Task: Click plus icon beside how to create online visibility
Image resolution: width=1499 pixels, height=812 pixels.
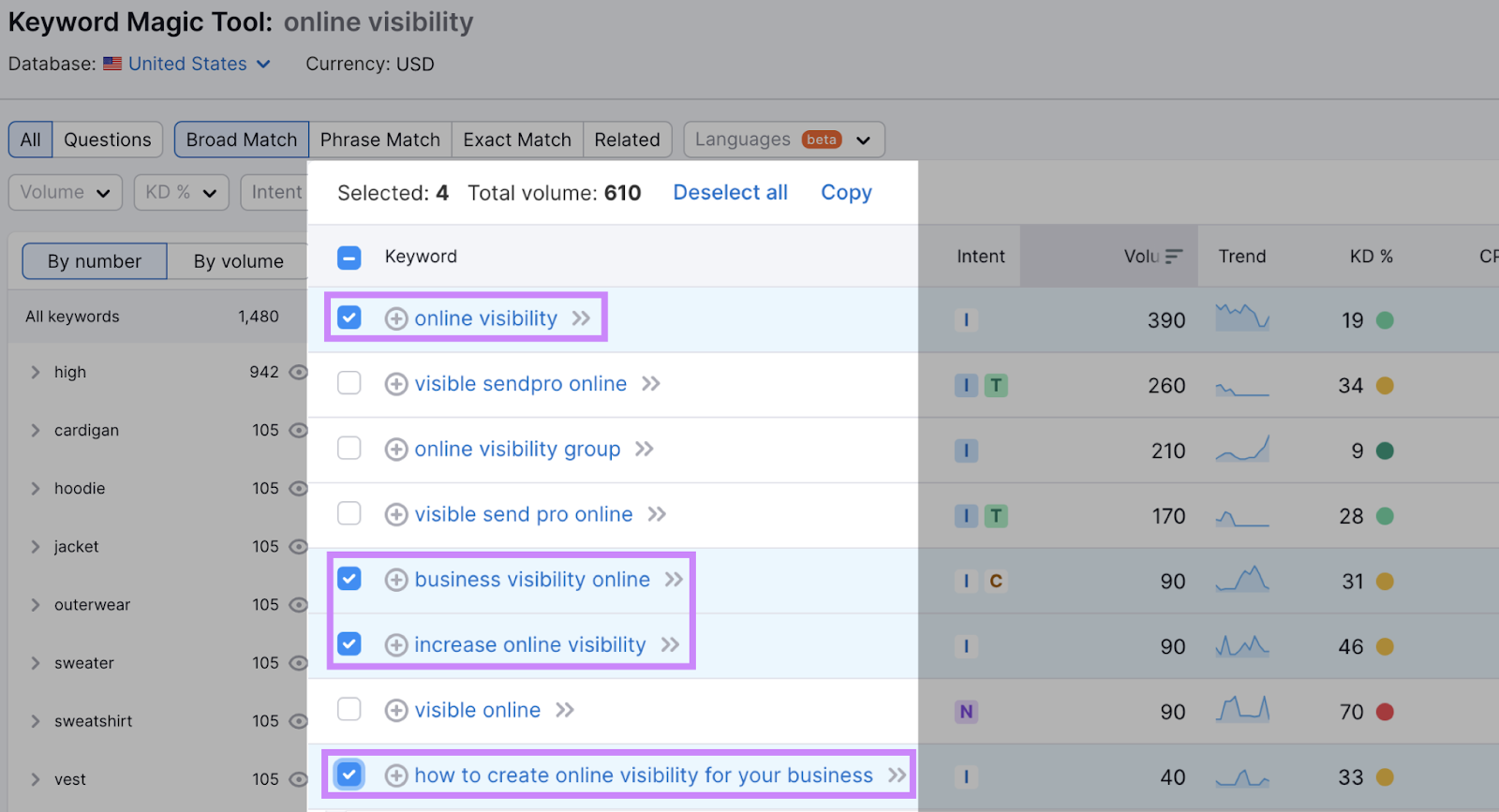Action: tap(396, 775)
